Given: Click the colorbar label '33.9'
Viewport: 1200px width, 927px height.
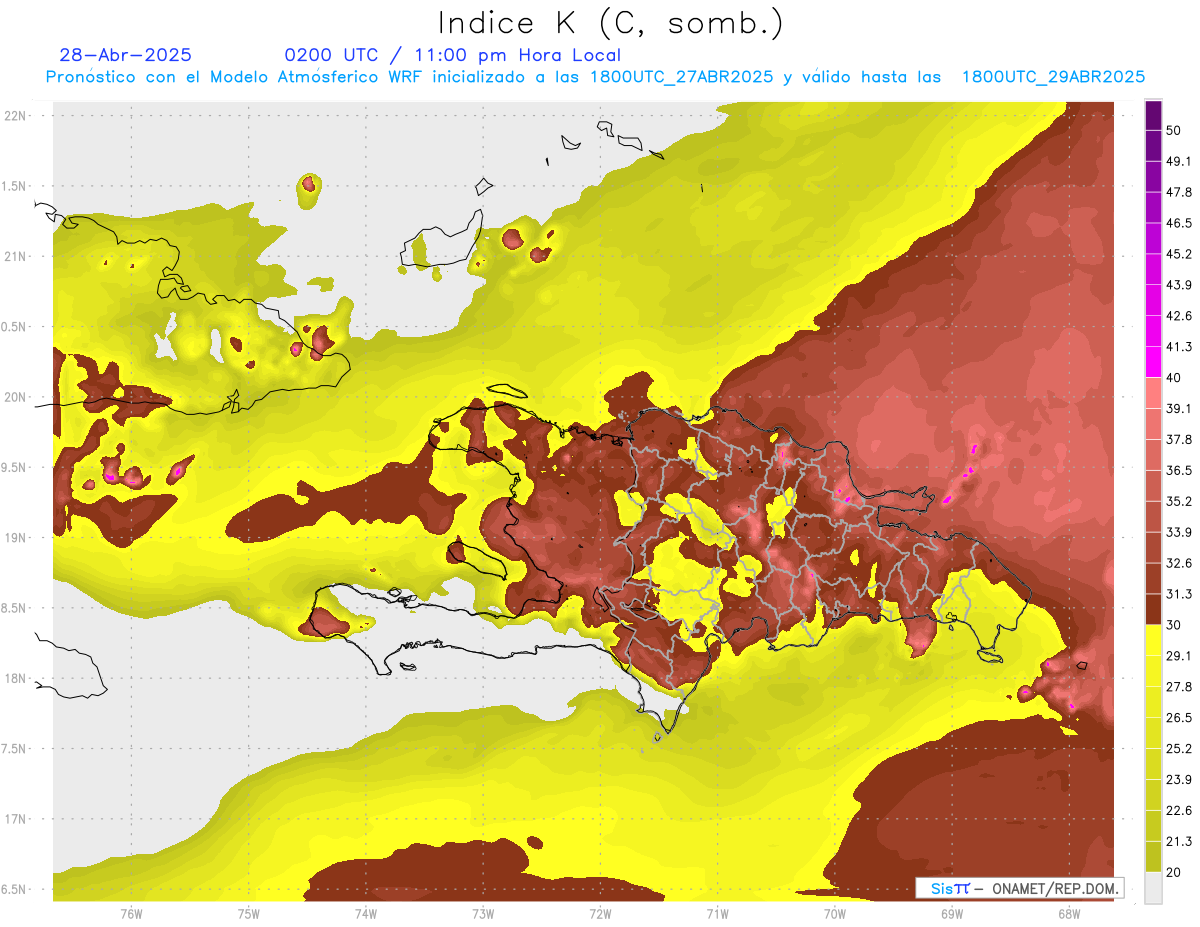Looking at the screenshot, I should (1178, 532).
